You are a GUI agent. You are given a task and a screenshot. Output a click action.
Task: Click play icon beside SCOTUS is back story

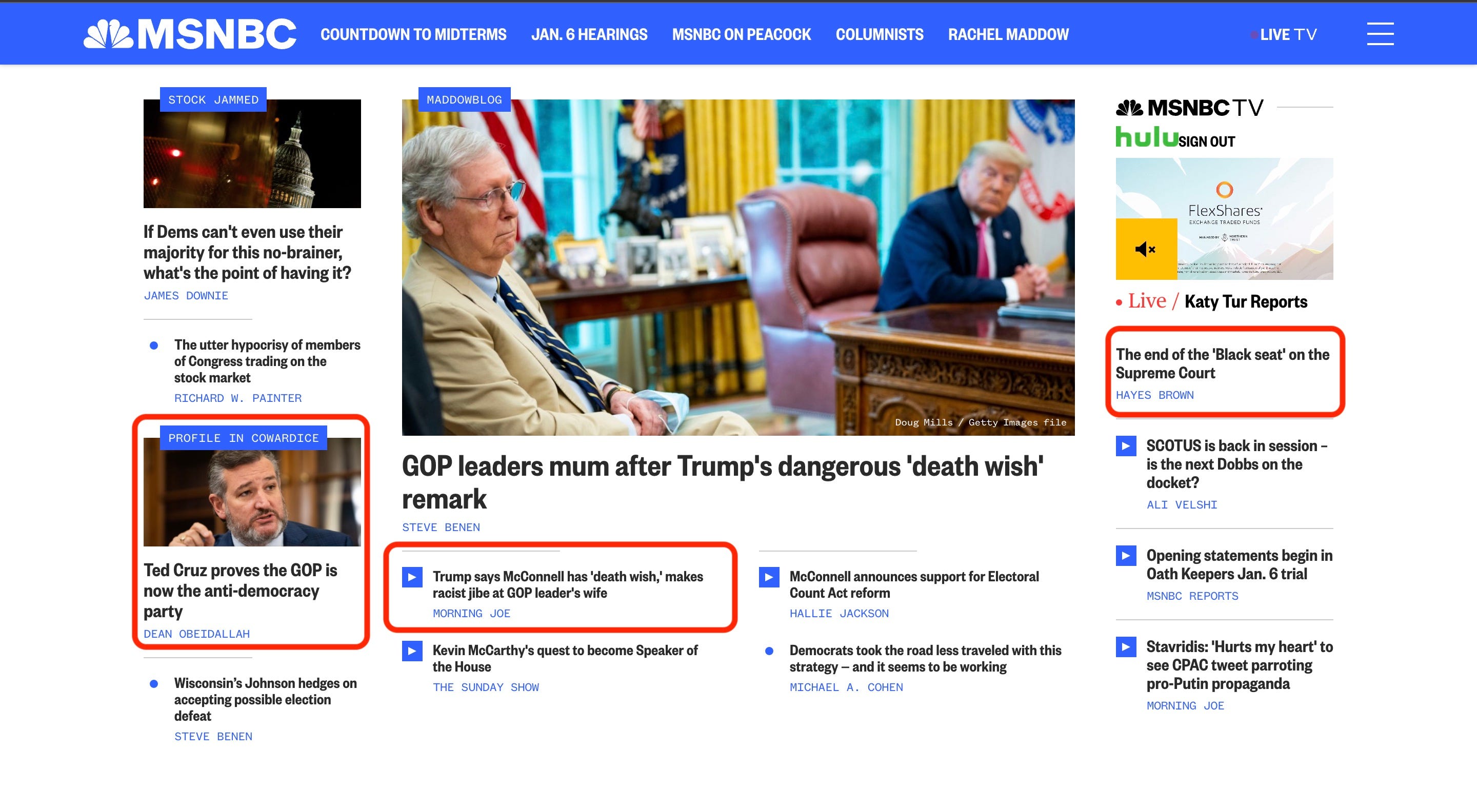click(x=1126, y=446)
